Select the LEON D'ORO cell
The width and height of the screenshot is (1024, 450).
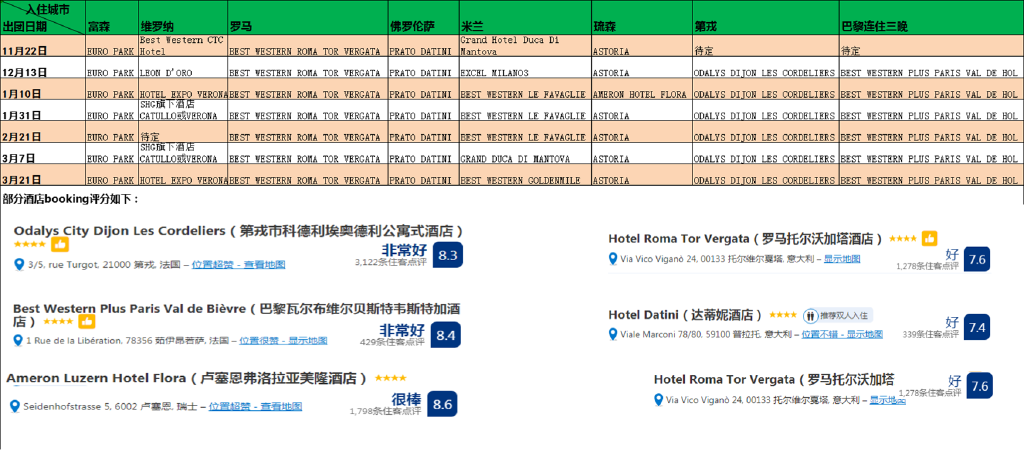[184, 68]
